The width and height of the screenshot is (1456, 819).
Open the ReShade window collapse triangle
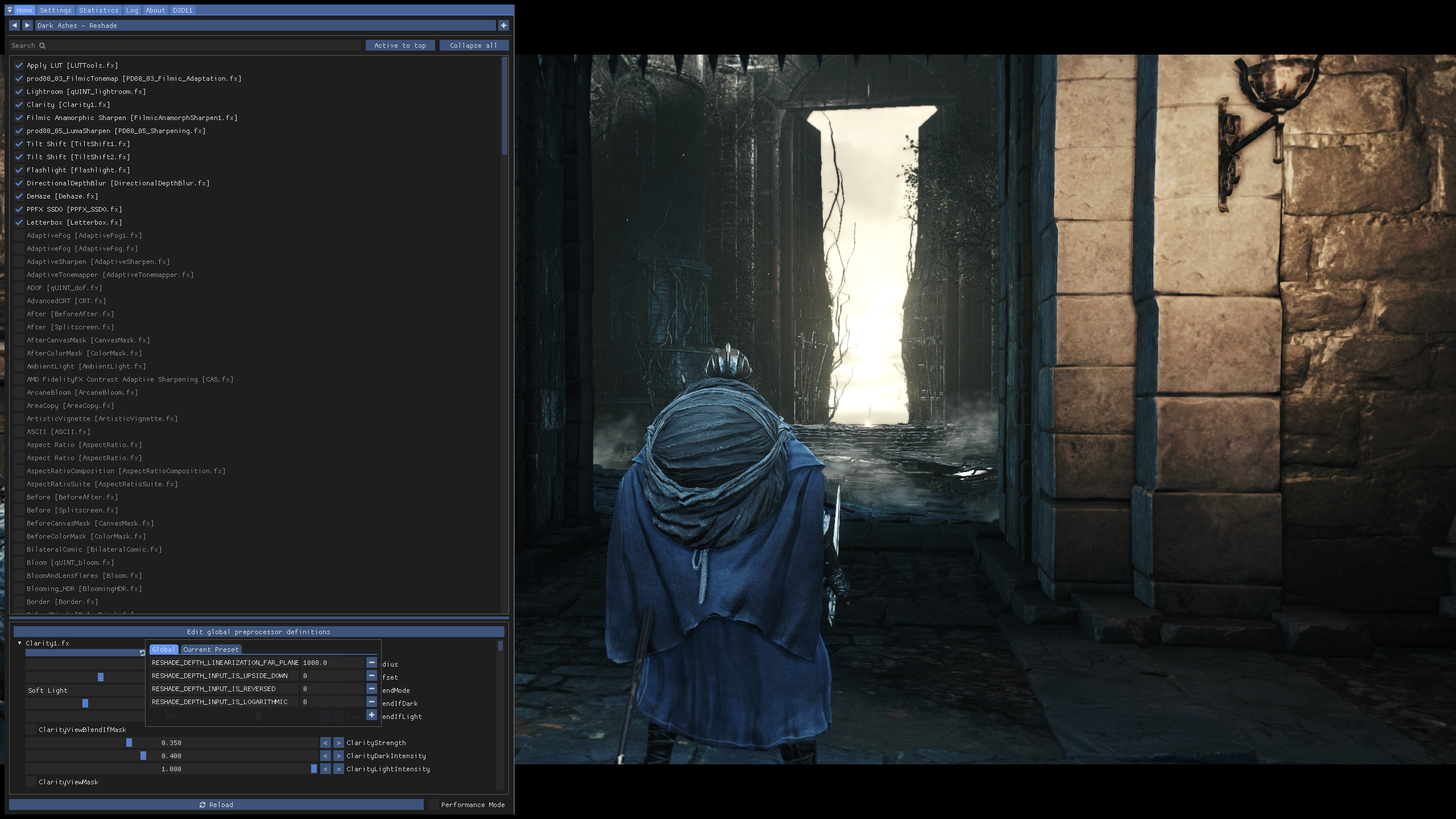(10, 10)
